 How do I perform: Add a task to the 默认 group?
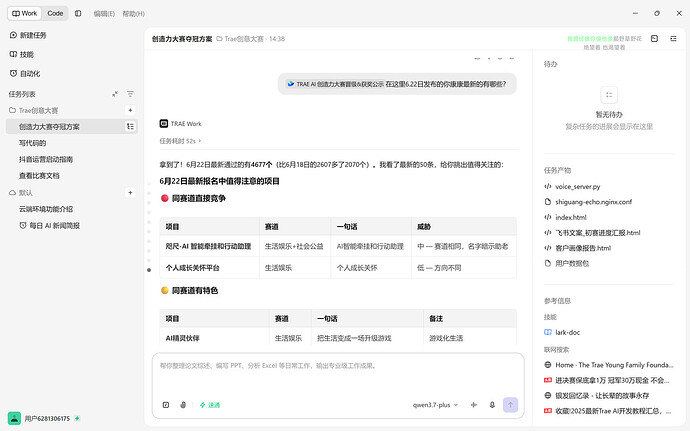click(x=130, y=192)
